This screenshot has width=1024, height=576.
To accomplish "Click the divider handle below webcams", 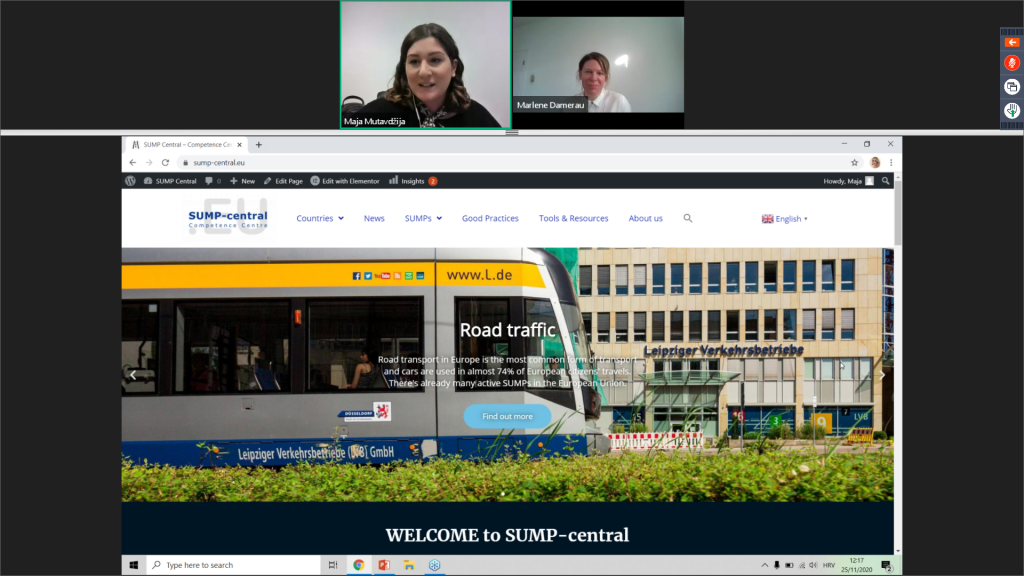I will point(512,133).
